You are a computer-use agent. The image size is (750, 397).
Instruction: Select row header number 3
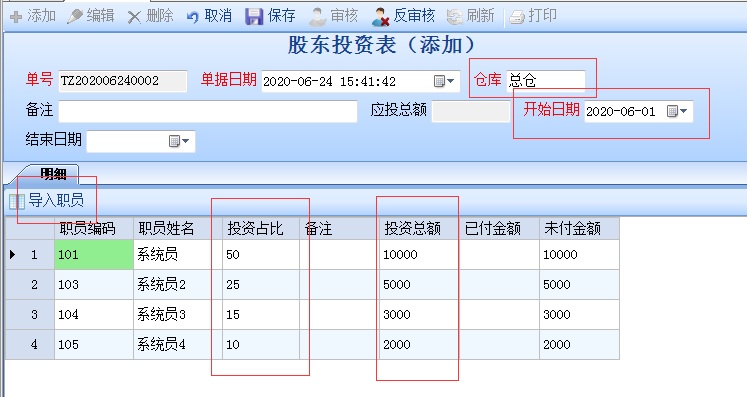30,315
